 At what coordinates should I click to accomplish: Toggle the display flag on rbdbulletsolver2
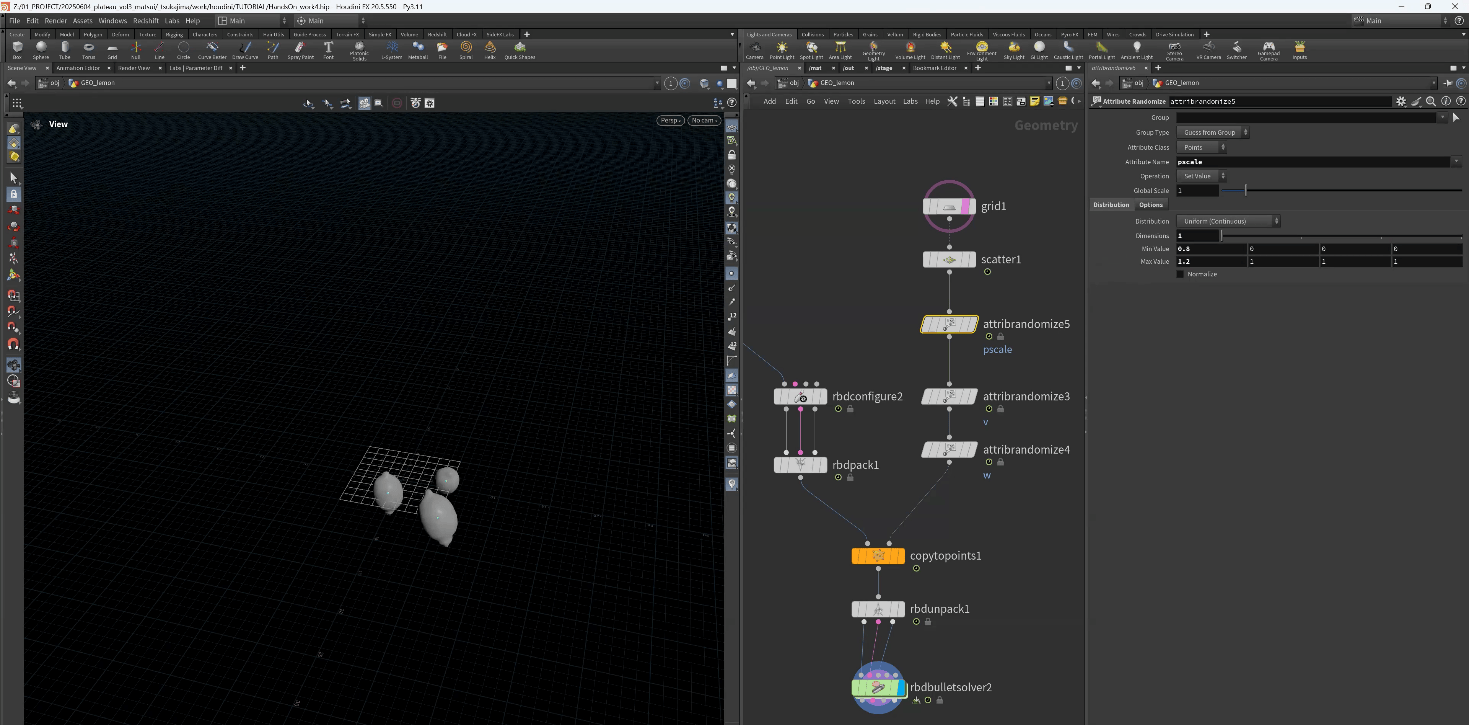900,688
